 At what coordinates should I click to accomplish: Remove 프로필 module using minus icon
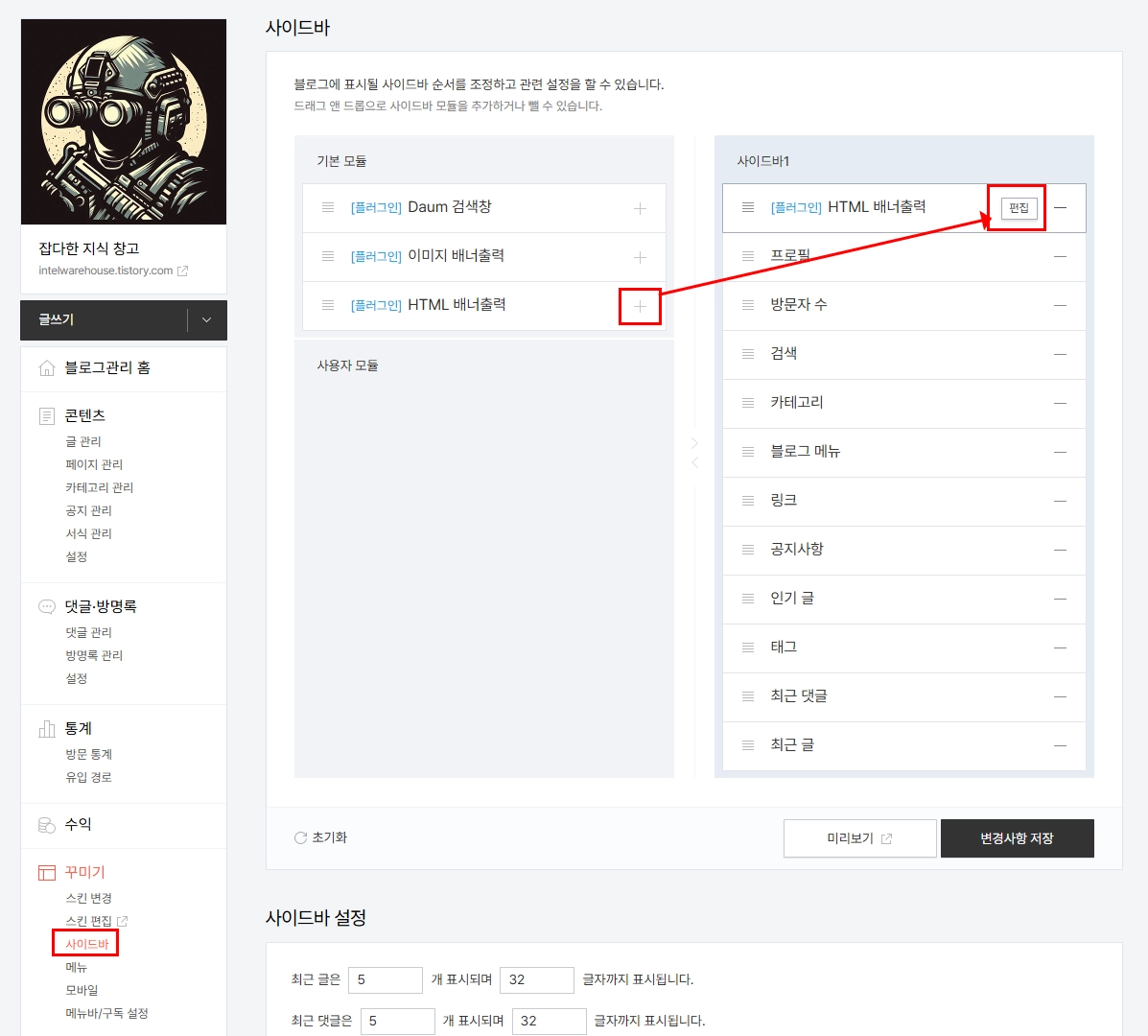[x=1060, y=256]
